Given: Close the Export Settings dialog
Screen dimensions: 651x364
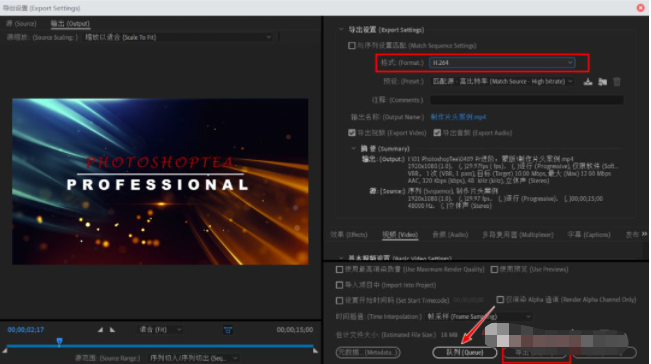Looking at the screenshot, I should (x=640, y=7).
